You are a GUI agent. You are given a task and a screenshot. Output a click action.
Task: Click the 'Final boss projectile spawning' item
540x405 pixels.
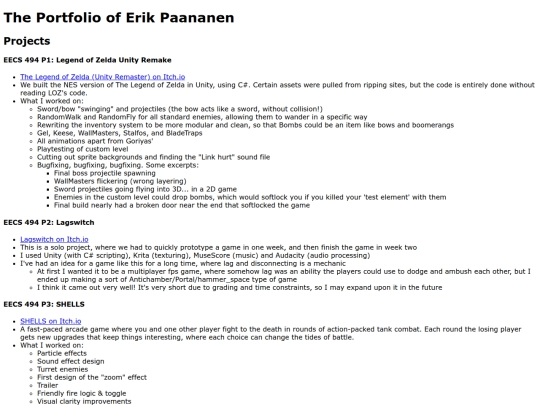(105, 173)
